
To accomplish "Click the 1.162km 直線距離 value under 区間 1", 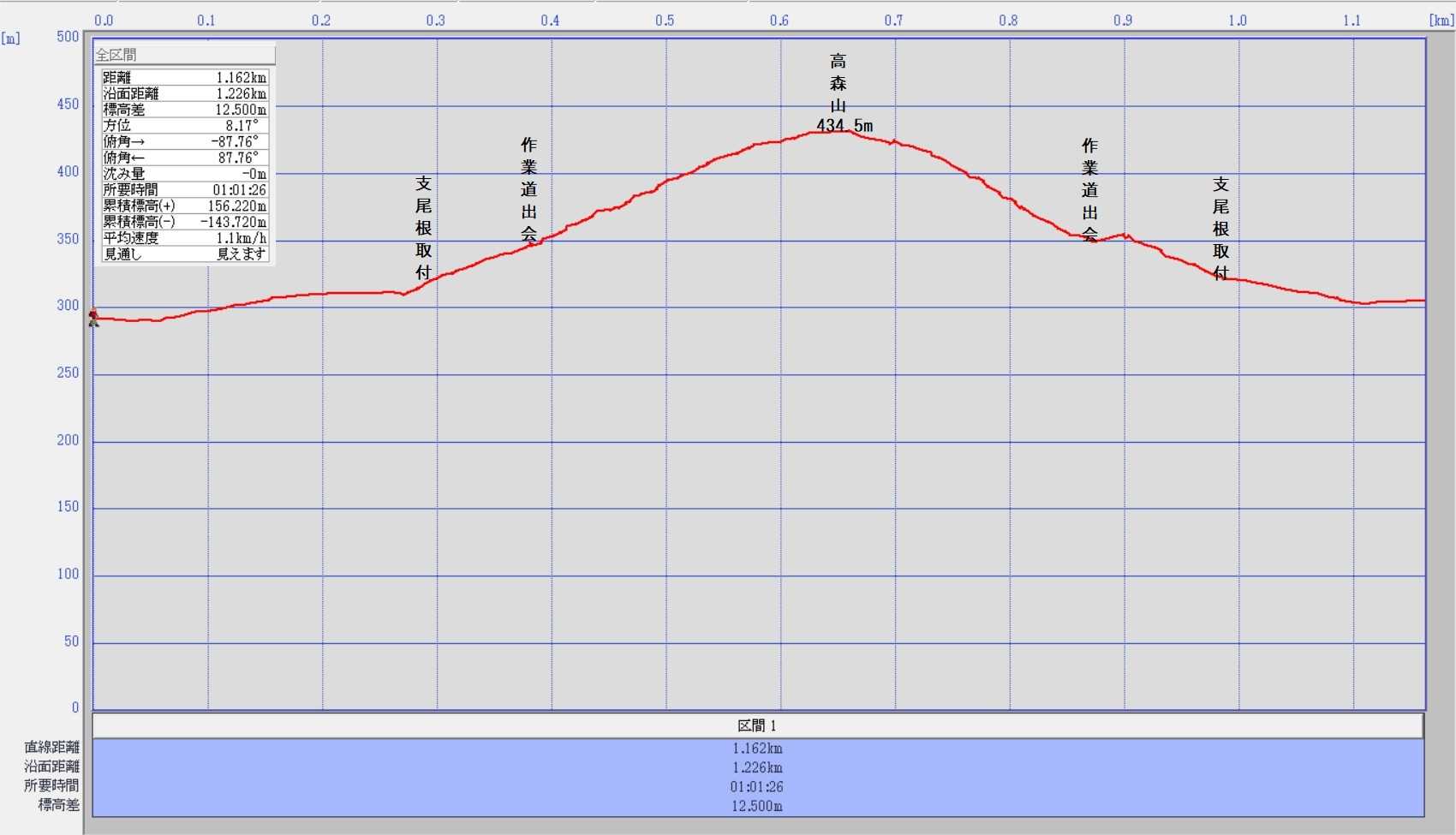I will [757, 749].
